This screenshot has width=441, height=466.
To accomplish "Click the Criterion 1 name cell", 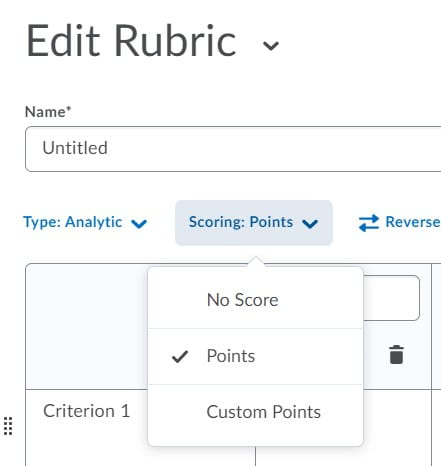I will point(87,428).
